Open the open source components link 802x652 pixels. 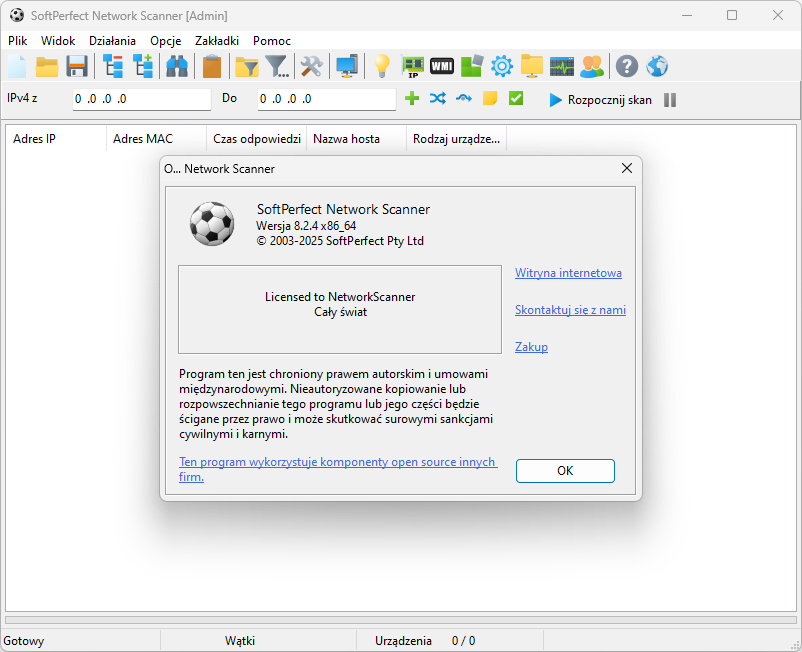point(338,469)
